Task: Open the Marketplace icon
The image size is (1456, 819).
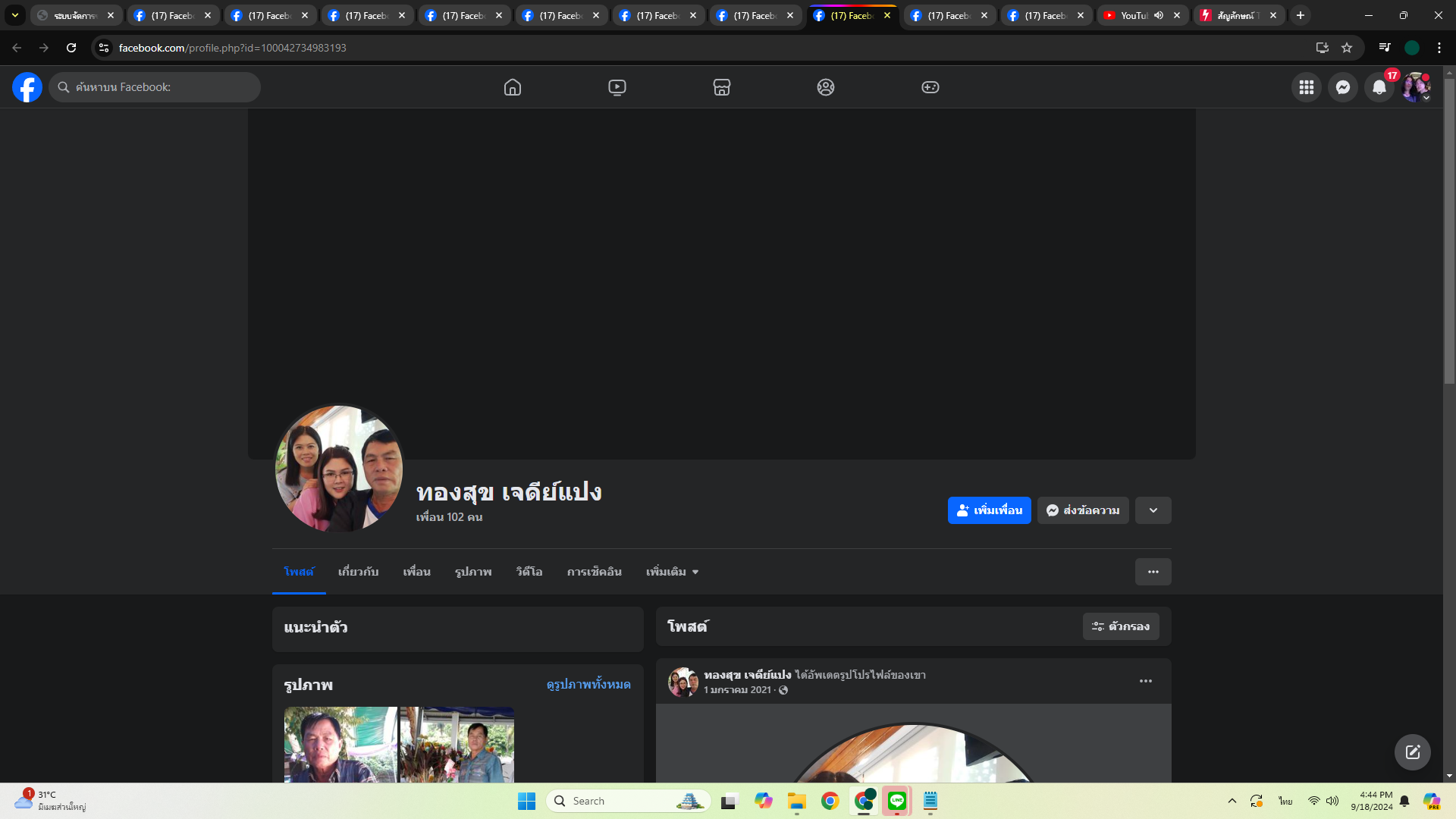Action: (722, 87)
